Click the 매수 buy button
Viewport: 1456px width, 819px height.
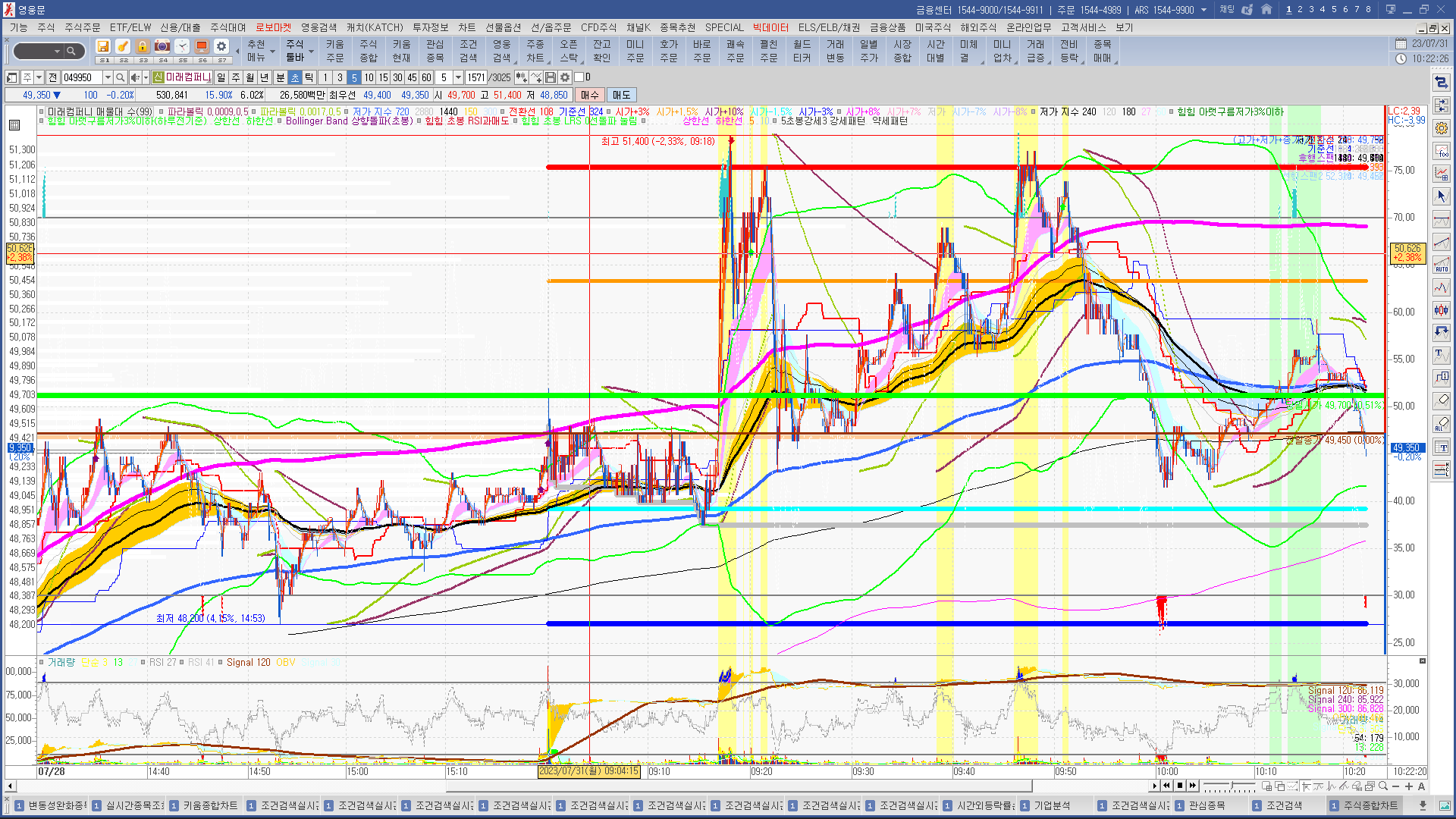coord(589,95)
